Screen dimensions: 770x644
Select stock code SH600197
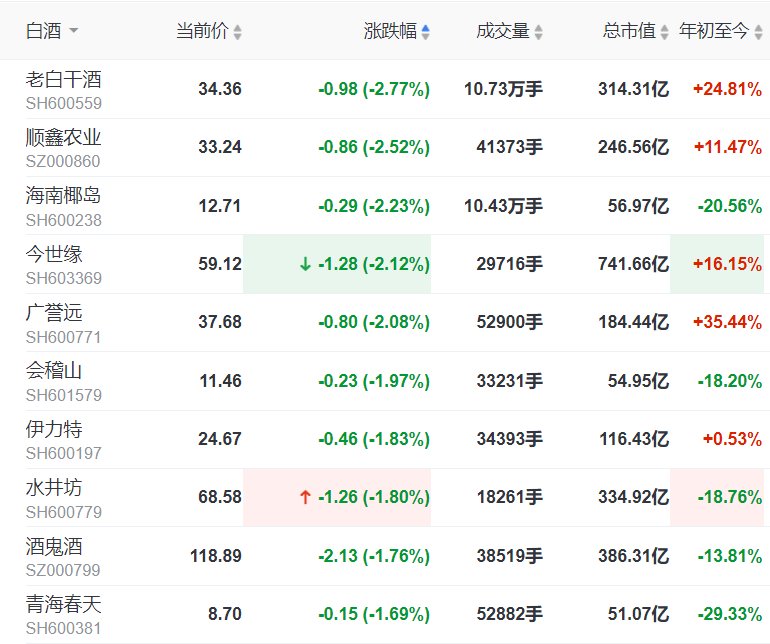[x=64, y=453]
